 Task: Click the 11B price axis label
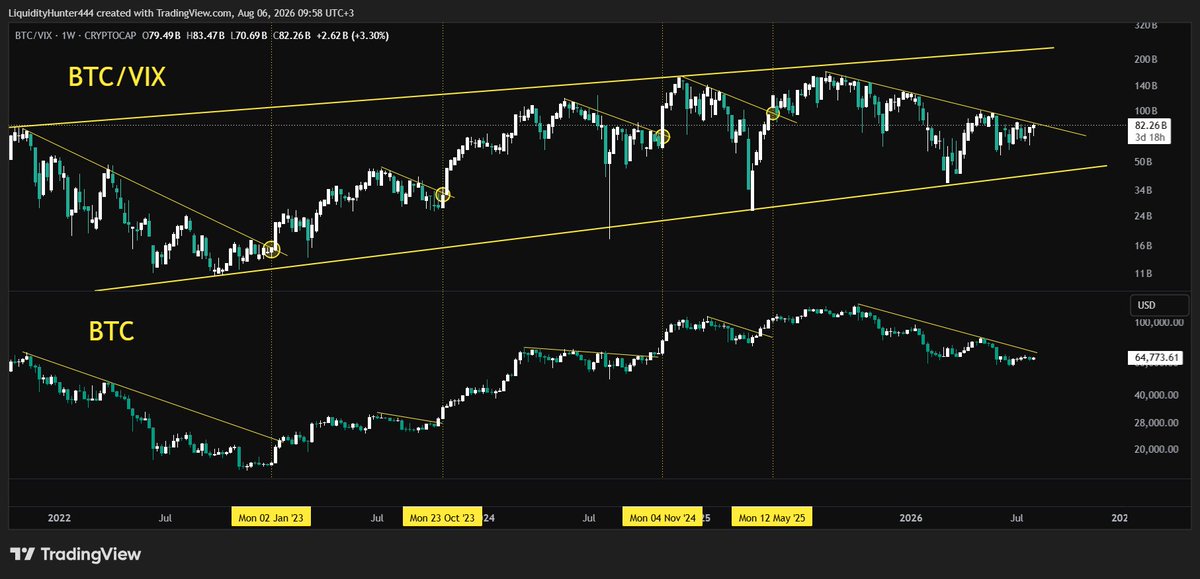pyautogui.click(x=1143, y=273)
